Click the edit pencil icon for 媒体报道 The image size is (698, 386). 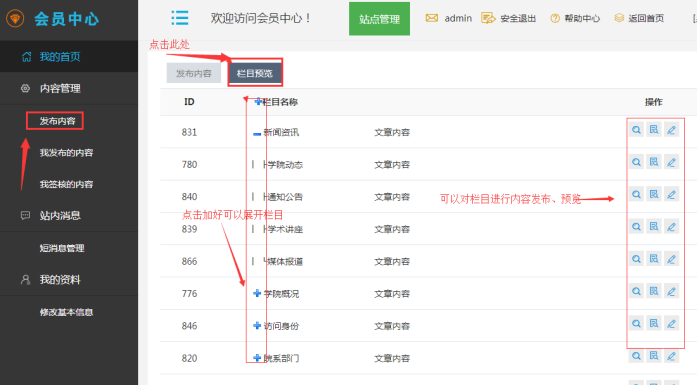coord(671,259)
